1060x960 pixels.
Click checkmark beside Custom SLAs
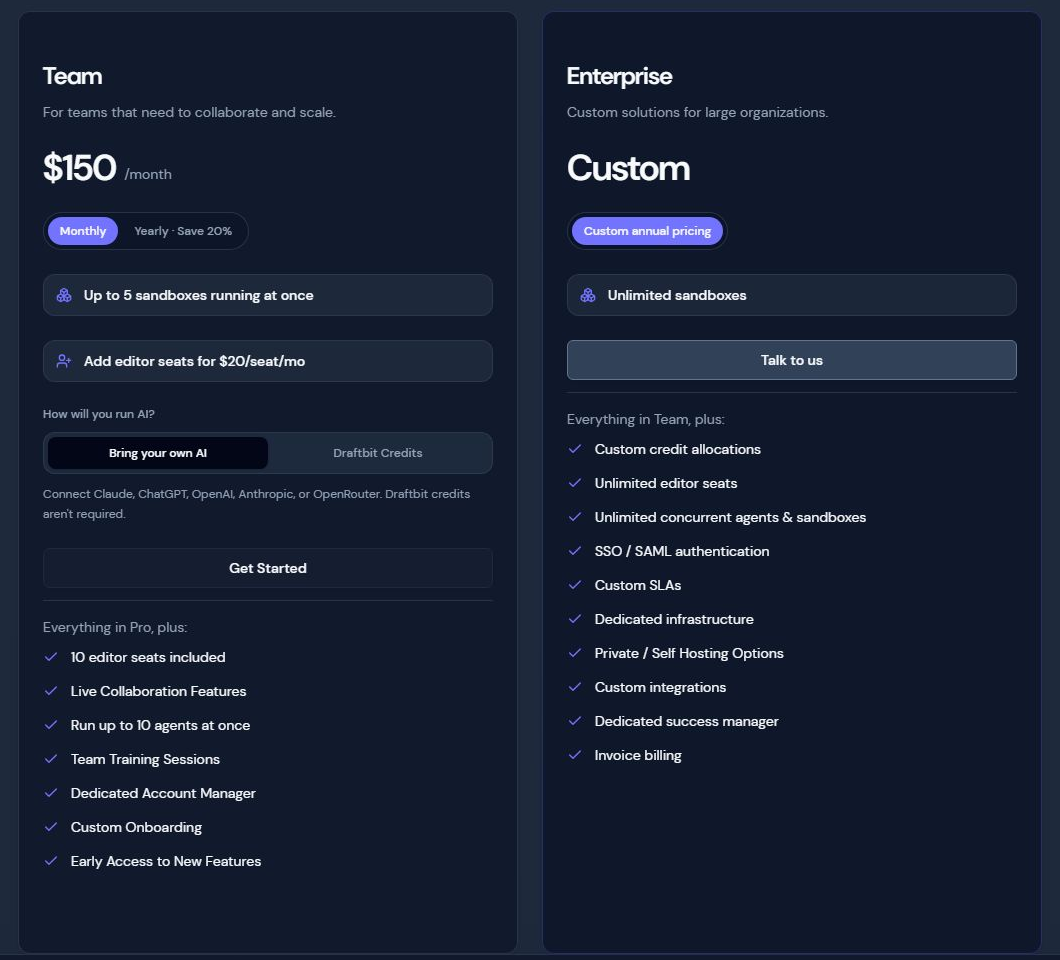(575, 585)
